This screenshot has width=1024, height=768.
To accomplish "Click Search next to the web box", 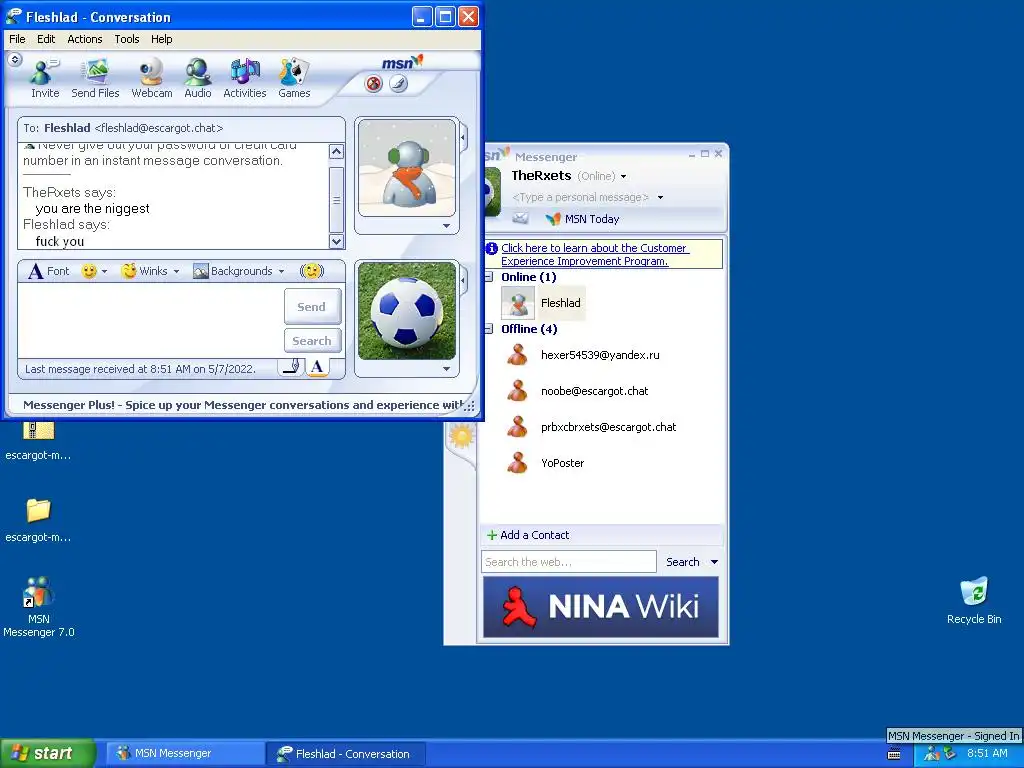I will [x=682, y=562].
